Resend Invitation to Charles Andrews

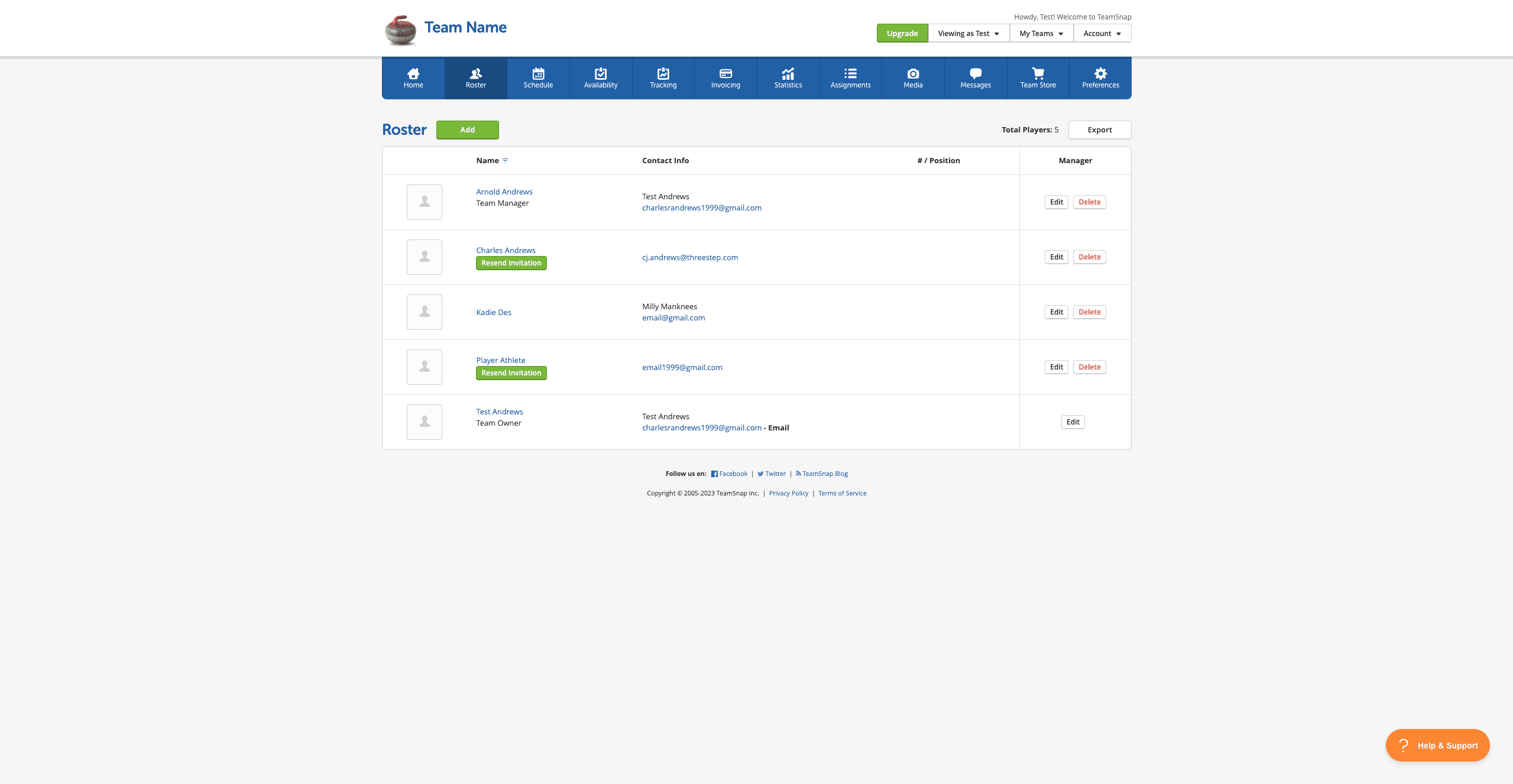coord(511,263)
